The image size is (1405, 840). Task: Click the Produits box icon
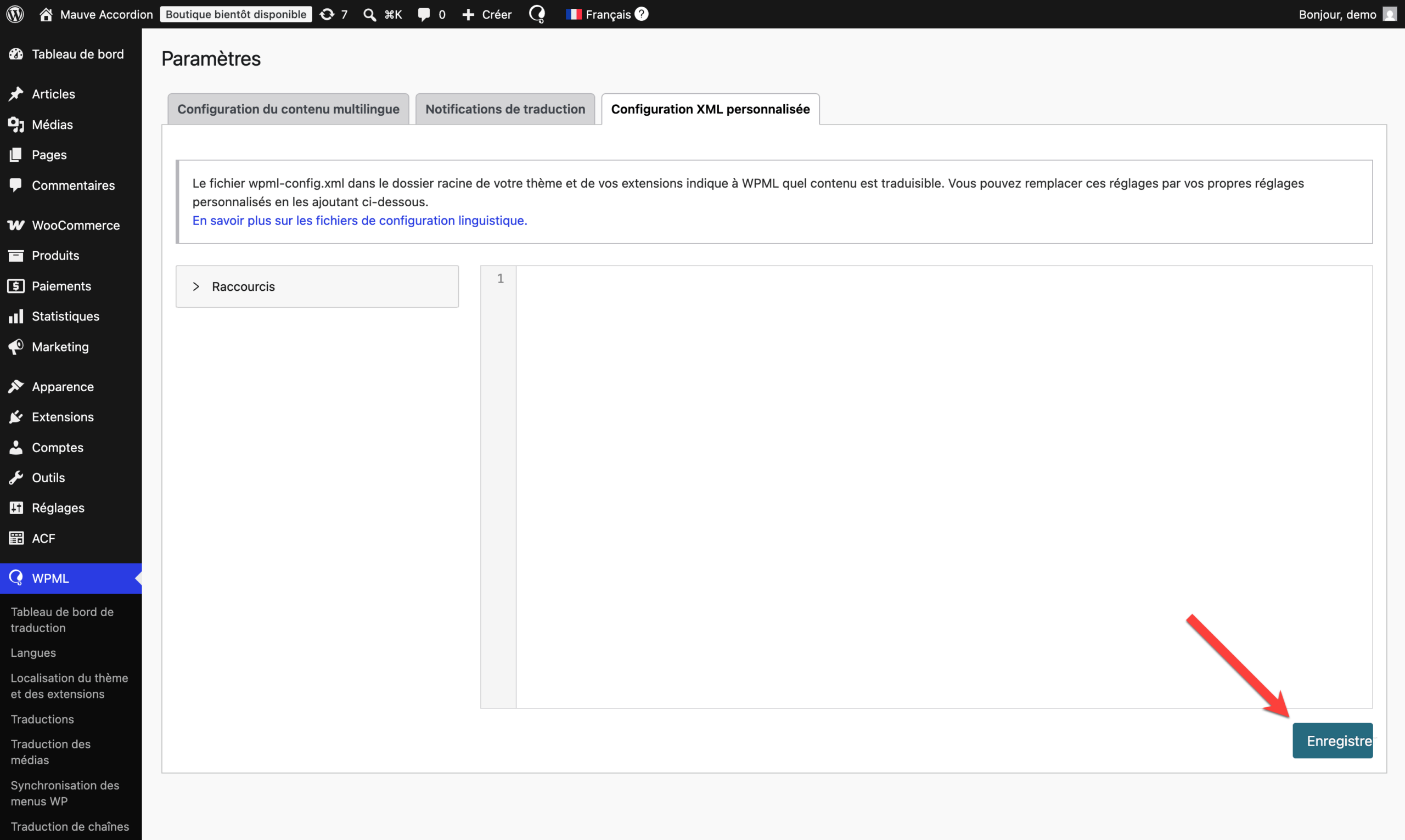pyautogui.click(x=16, y=255)
